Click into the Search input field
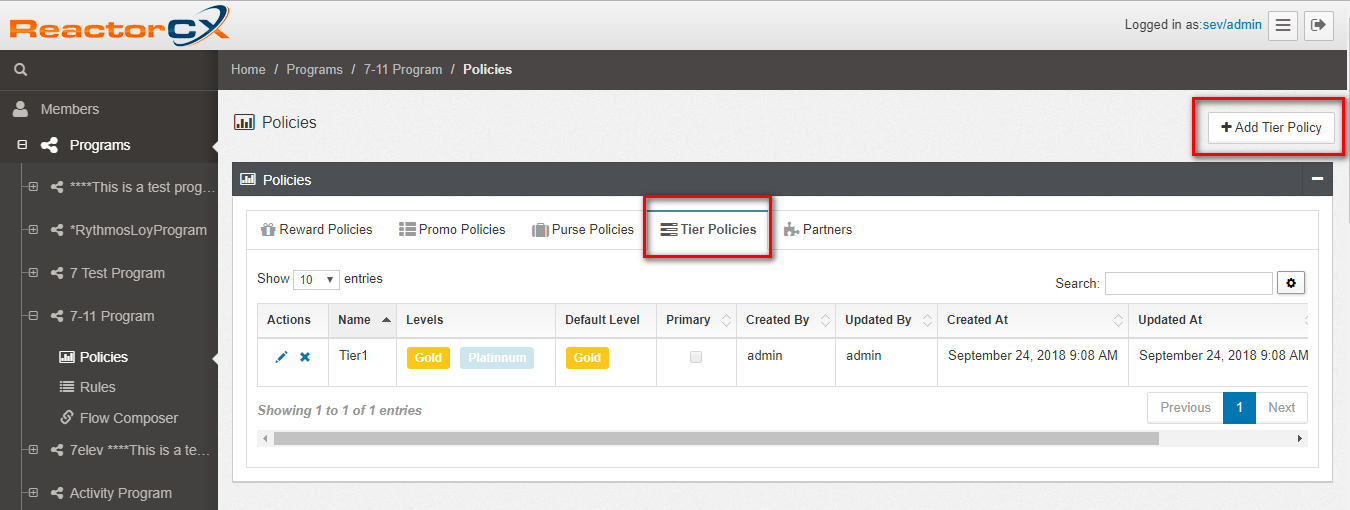Viewport: 1350px width, 510px height. 1188,284
